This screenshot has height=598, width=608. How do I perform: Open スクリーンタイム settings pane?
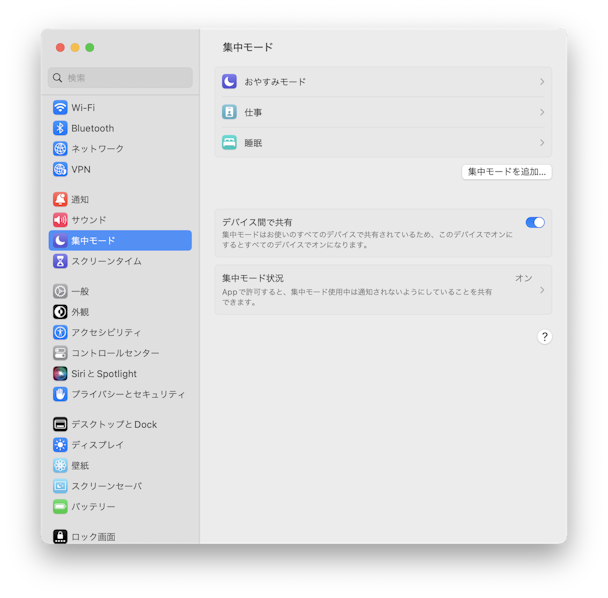(120, 261)
